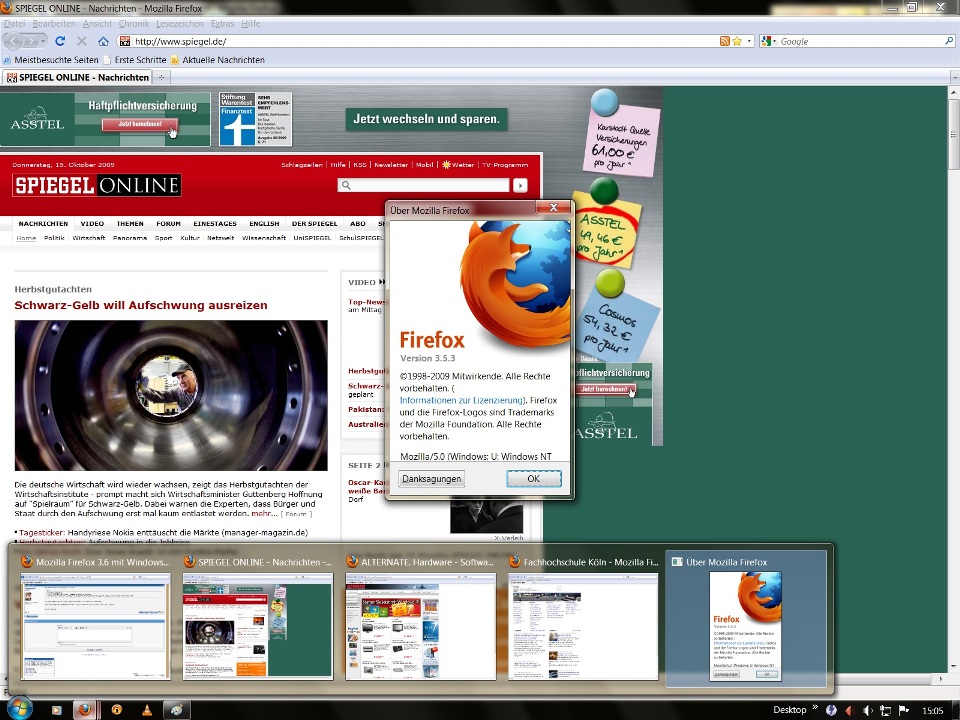The width and height of the screenshot is (960, 720).
Task: Click the media player icon next to Start
Action: 56,710
